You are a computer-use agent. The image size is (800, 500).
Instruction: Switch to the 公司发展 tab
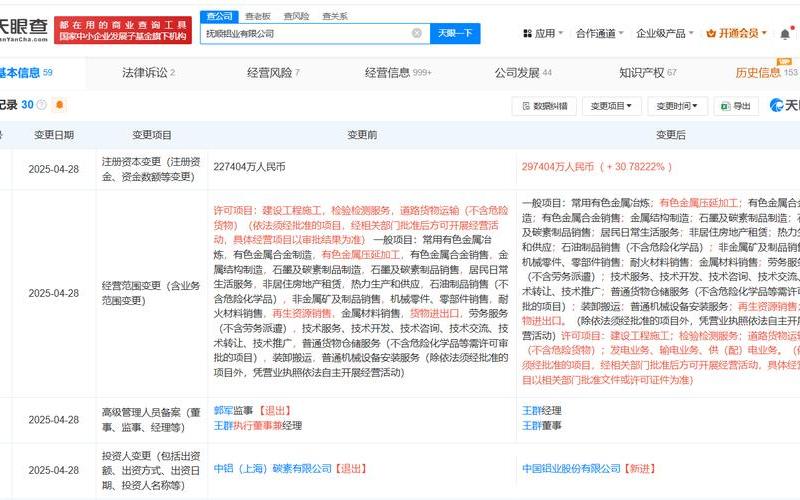pyautogui.click(x=523, y=73)
